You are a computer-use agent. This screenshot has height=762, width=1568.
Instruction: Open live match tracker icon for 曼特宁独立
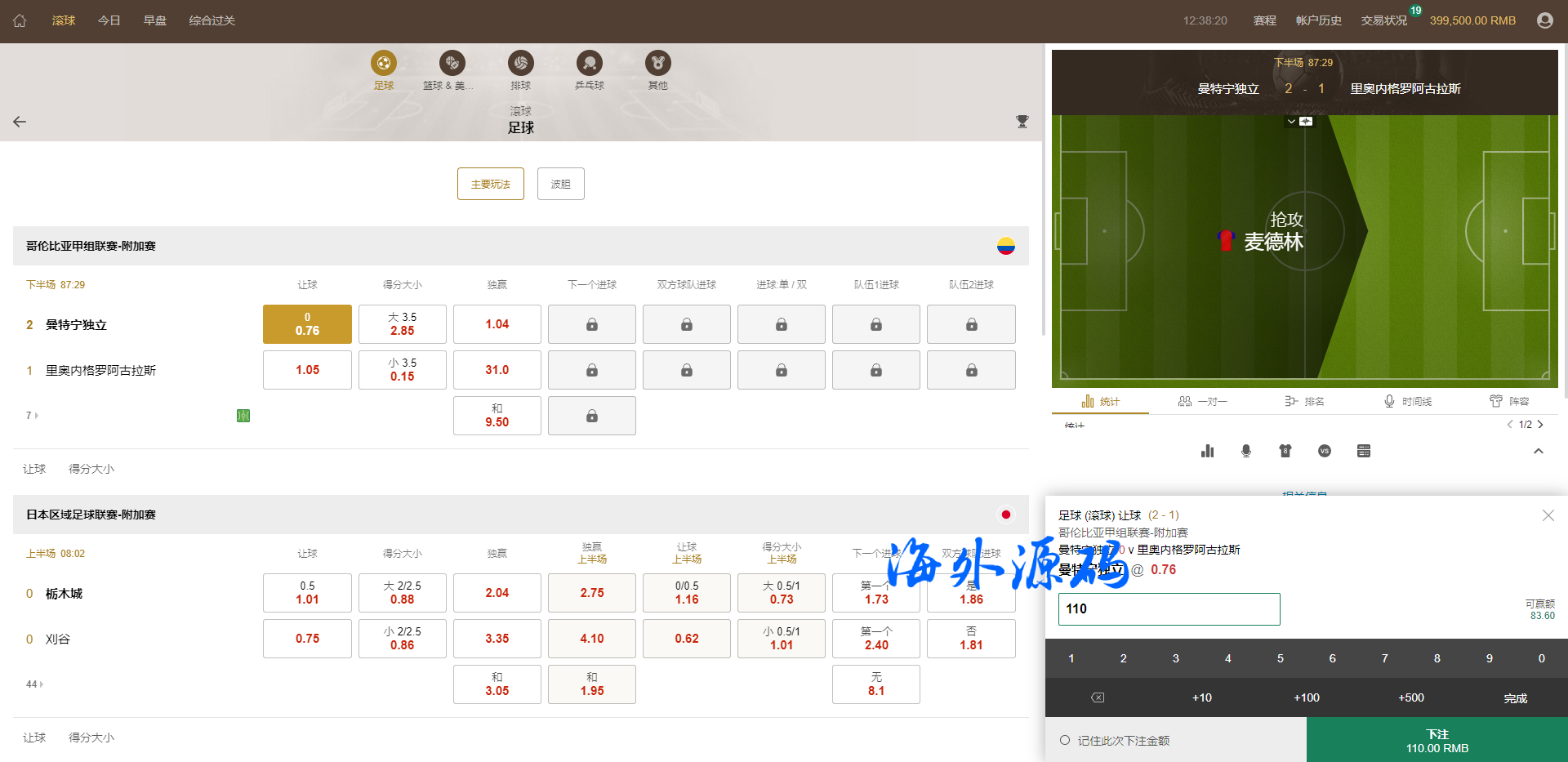point(243,416)
